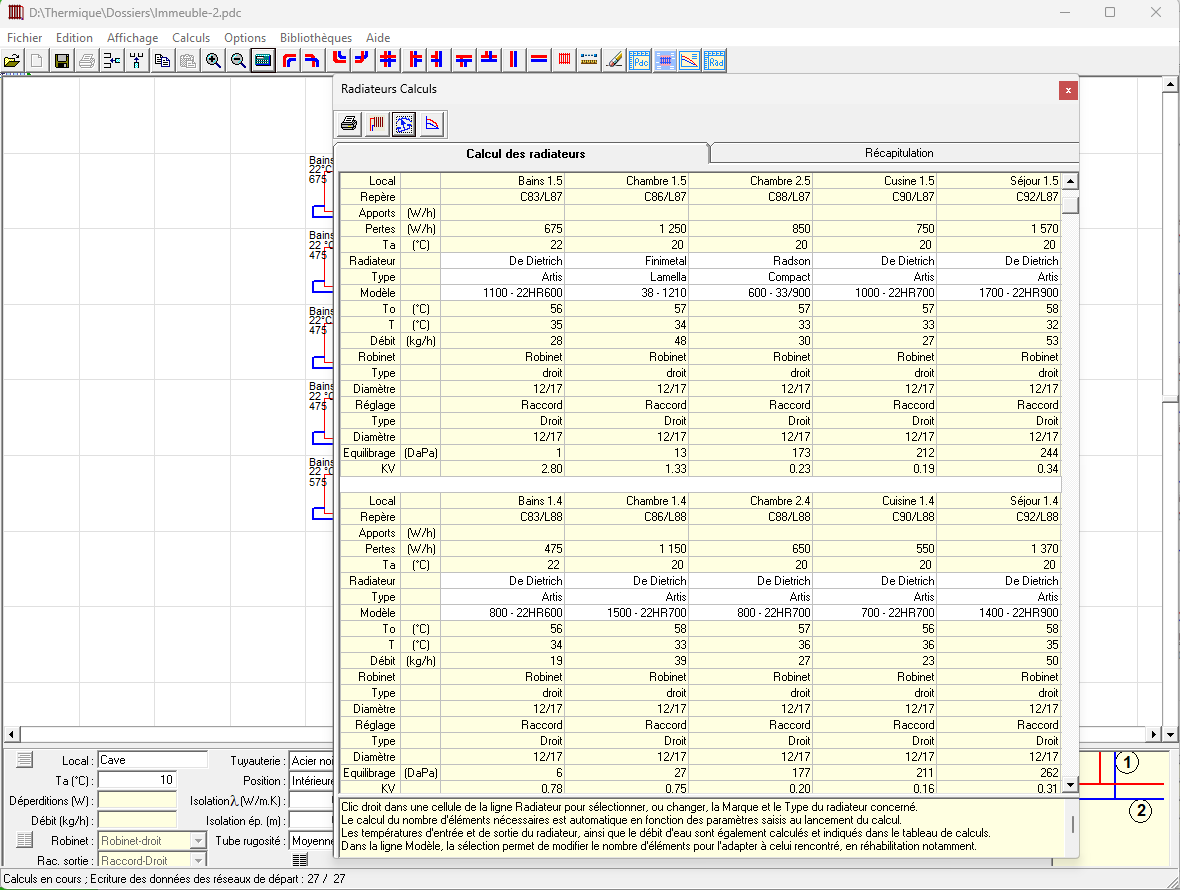Click the zoom in magnifier icon
This screenshot has height=890, width=1180.
213,61
